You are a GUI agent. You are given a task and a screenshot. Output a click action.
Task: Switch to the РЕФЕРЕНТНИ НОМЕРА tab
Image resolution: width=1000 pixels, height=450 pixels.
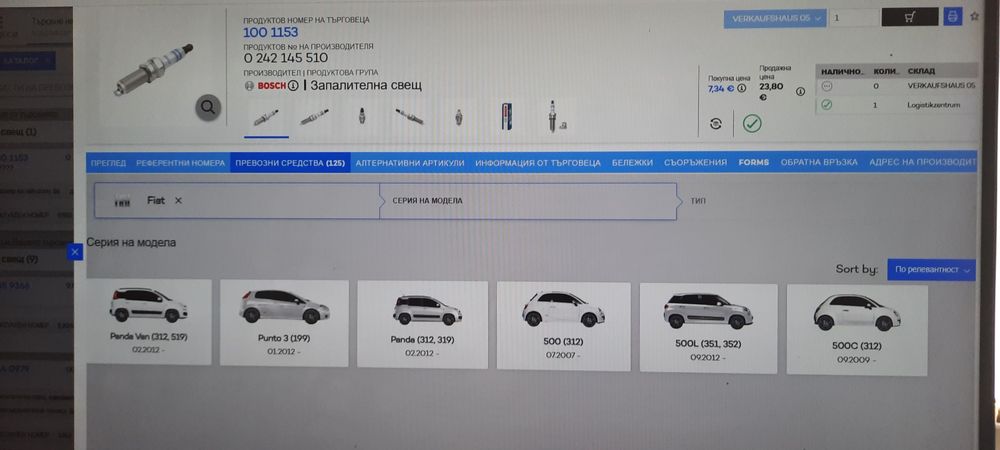coord(180,163)
